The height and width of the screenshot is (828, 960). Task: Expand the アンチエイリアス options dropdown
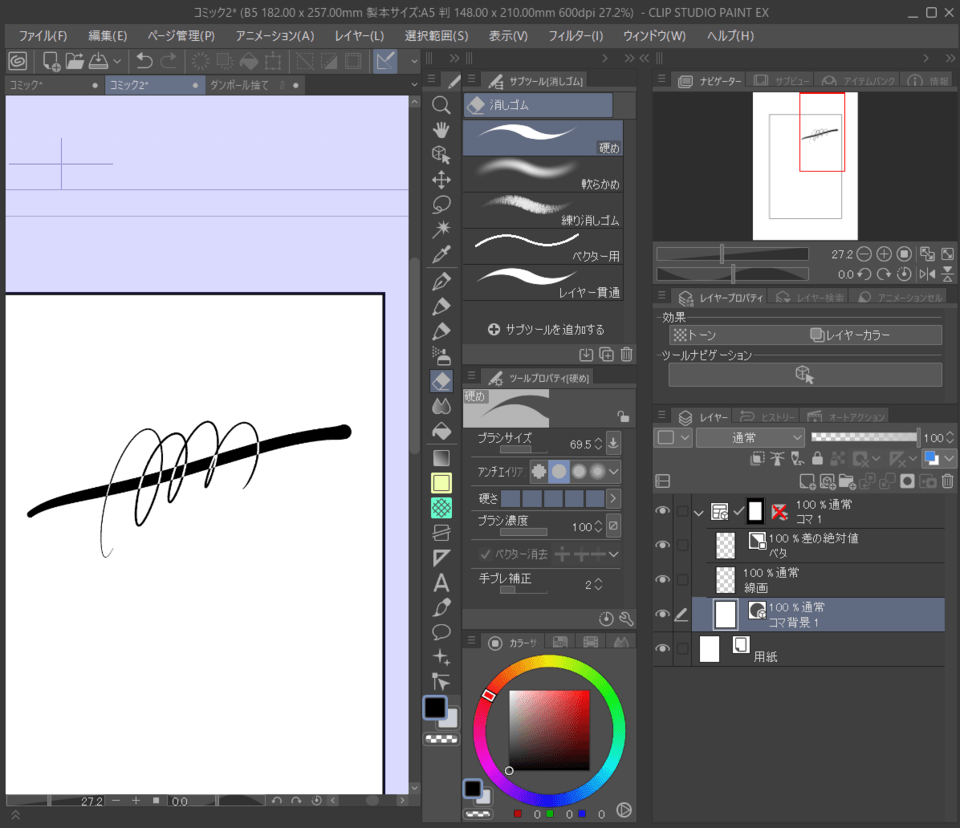(x=613, y=471)
